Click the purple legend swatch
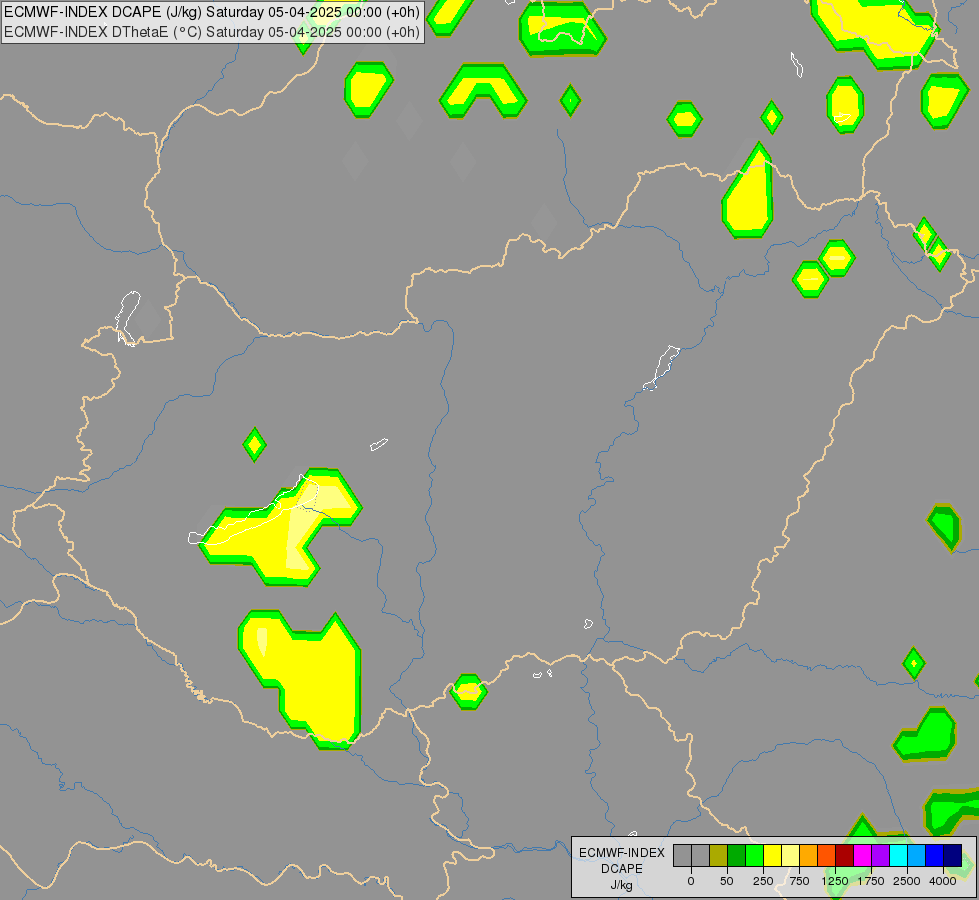 point(881,855)
